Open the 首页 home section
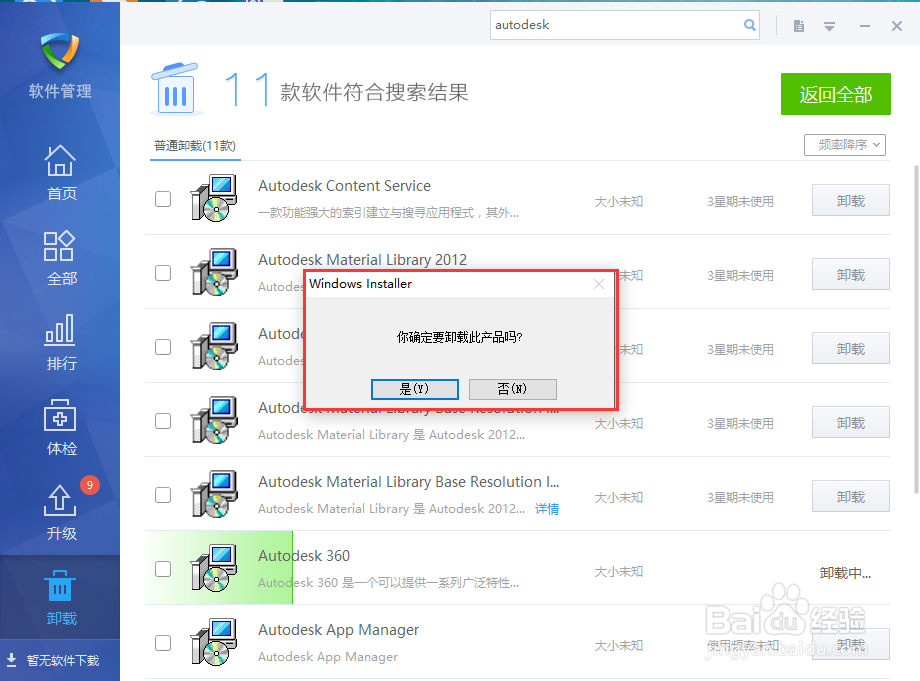Viewport: 920px width, 681px height. click(60, 173)
